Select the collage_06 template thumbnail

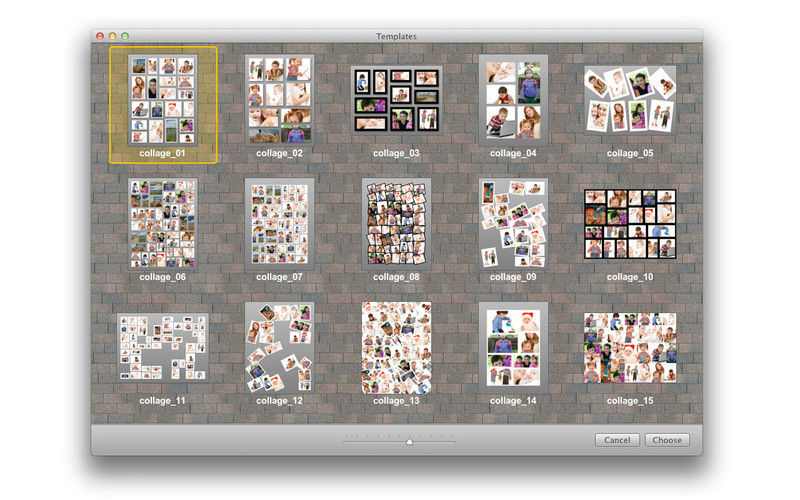pyautogui.click(x=162, y=223)
